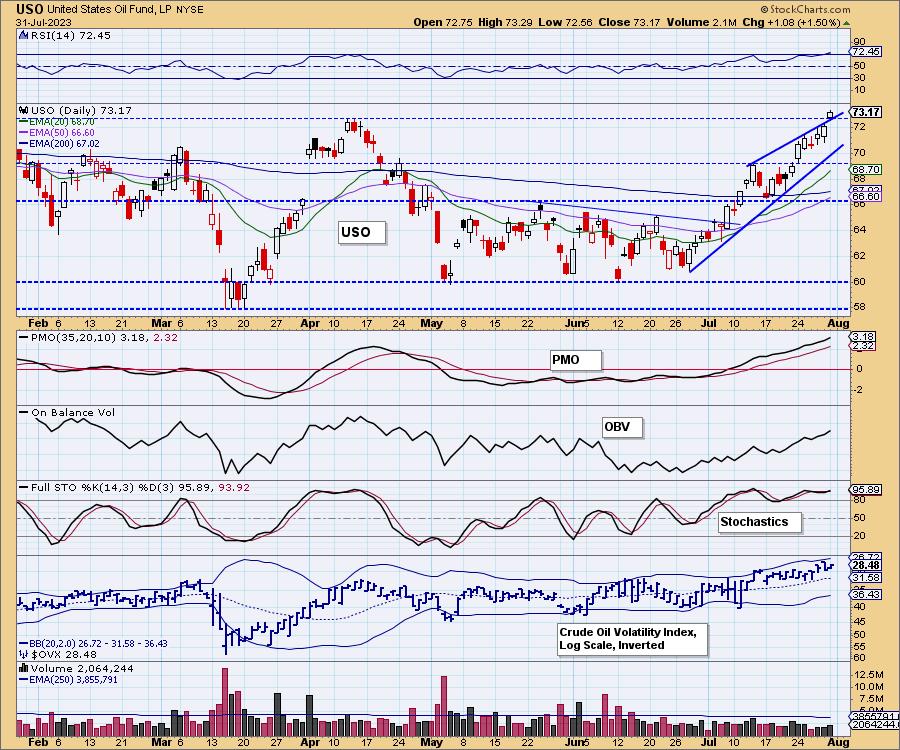Click the Low 72.56 value
This screenshot has width=900, height=750.
pos(565,22)
